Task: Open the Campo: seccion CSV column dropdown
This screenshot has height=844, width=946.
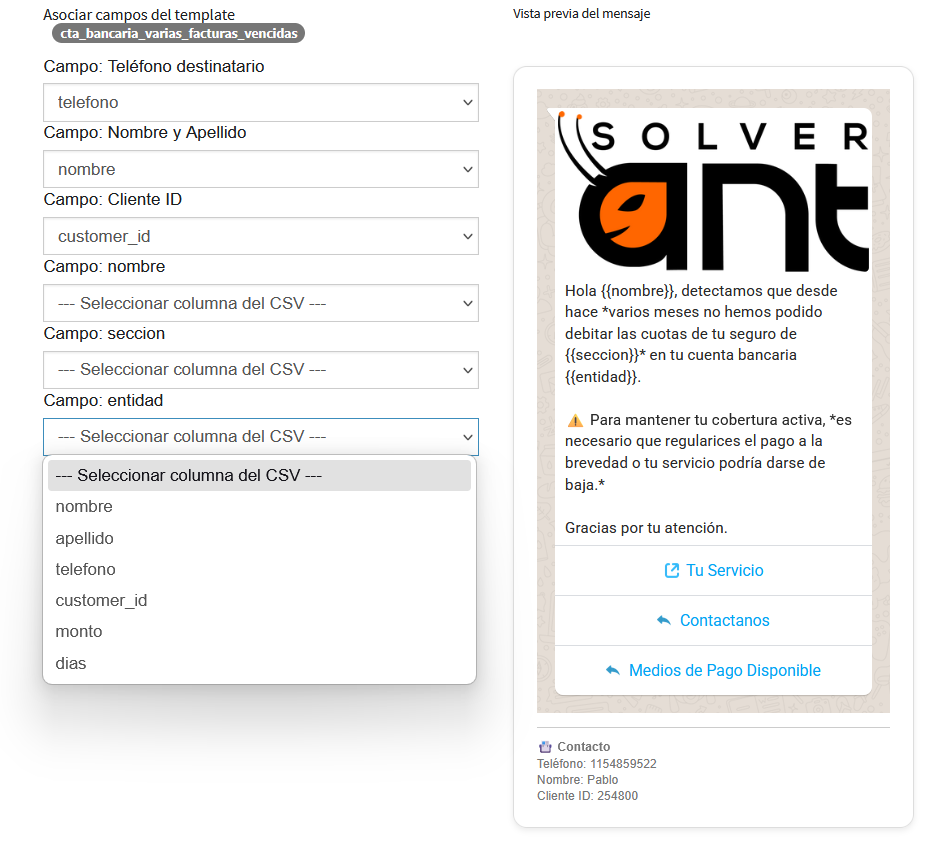Action: click(x=261, y=370)
